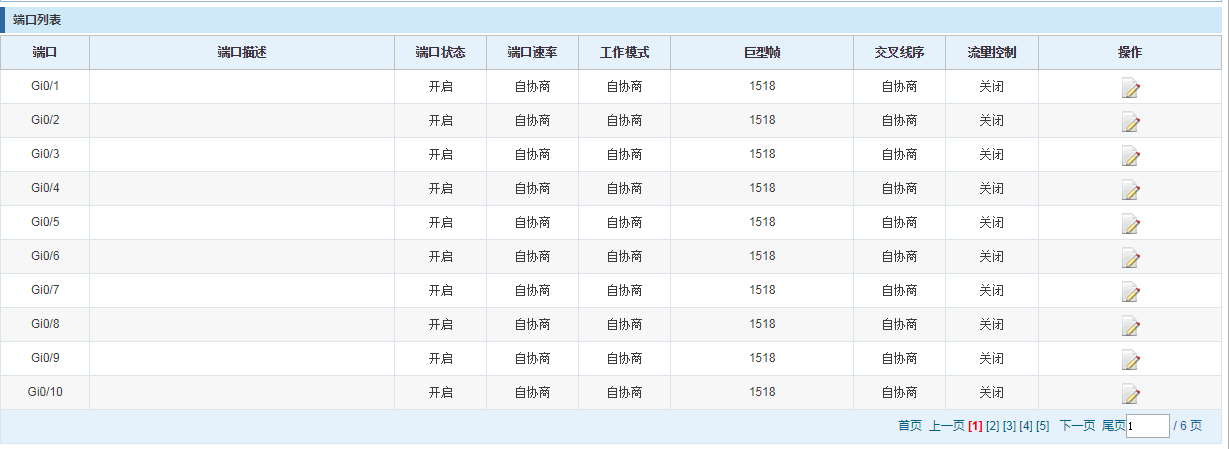
Task: Click the 交叉线序 column header
Action: tap(899, 53)
